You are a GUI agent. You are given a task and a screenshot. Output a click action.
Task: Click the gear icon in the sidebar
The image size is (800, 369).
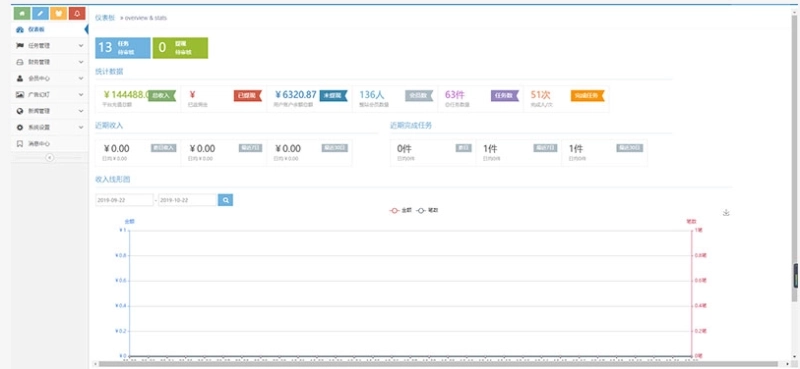(20, 127)
